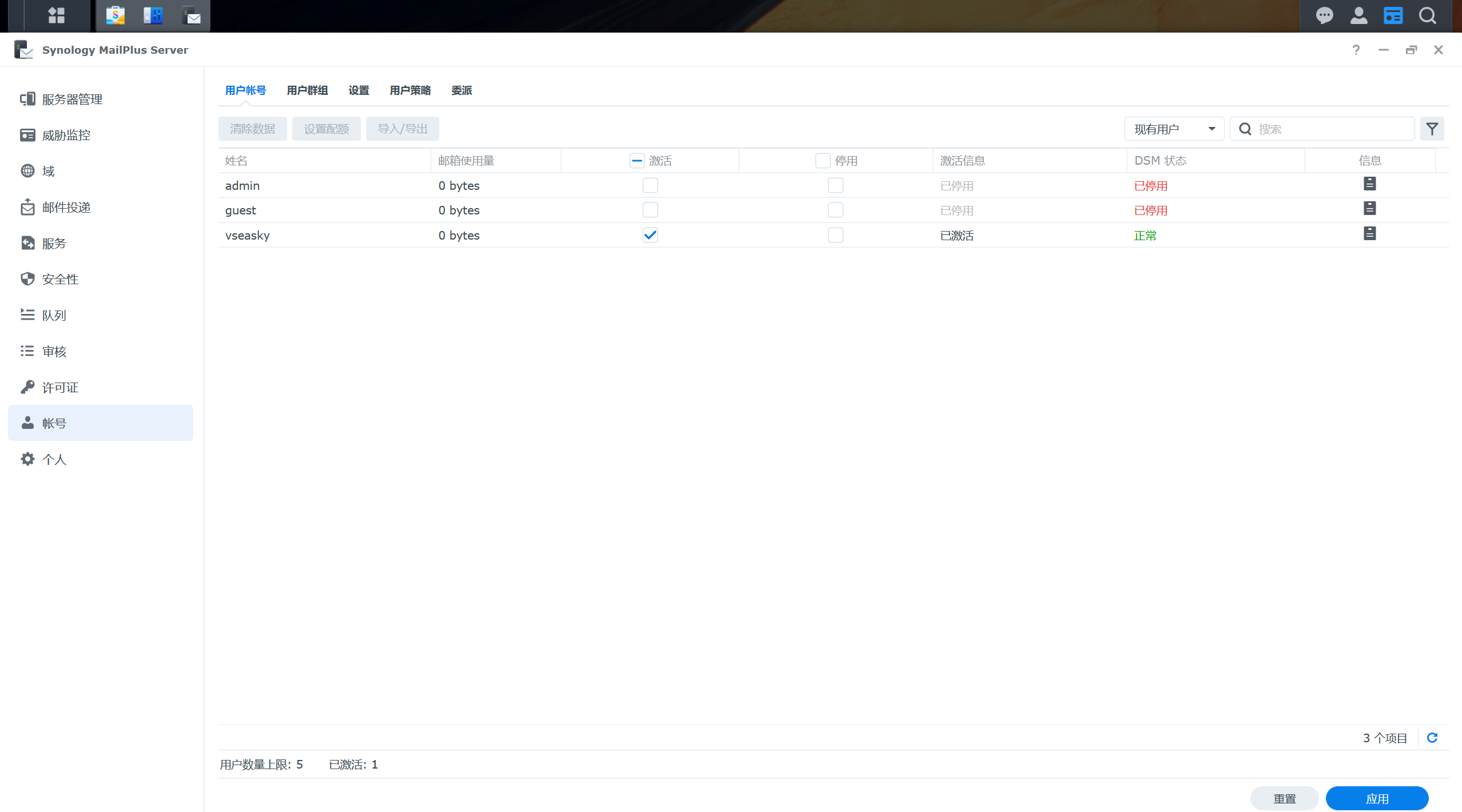This screenshot has height=812, width=1462.
Task: Click the MailPlus Server help question mark
Action: tap(1356, 50)
